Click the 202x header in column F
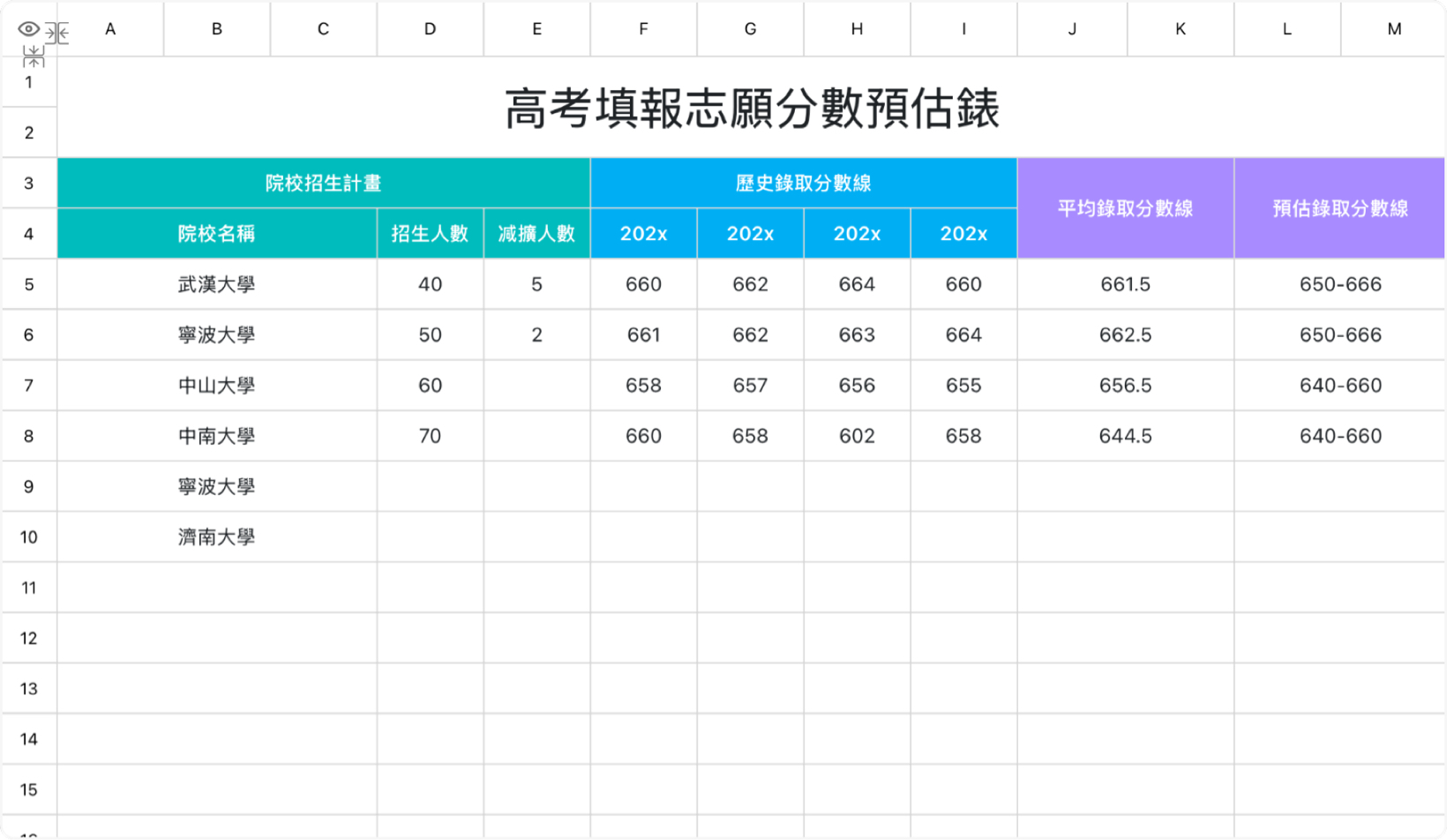This screenshot has width=1447, height=840. [643, 234]
